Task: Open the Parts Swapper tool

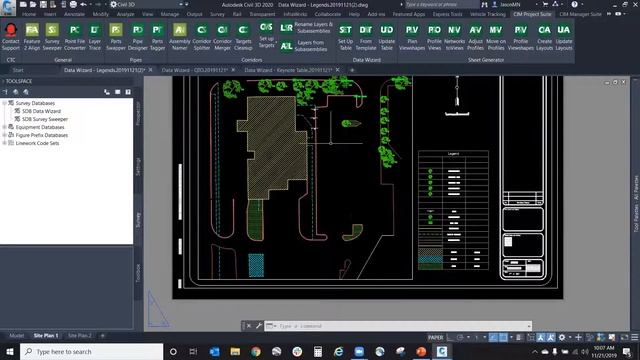Action: tap(116, 37)
